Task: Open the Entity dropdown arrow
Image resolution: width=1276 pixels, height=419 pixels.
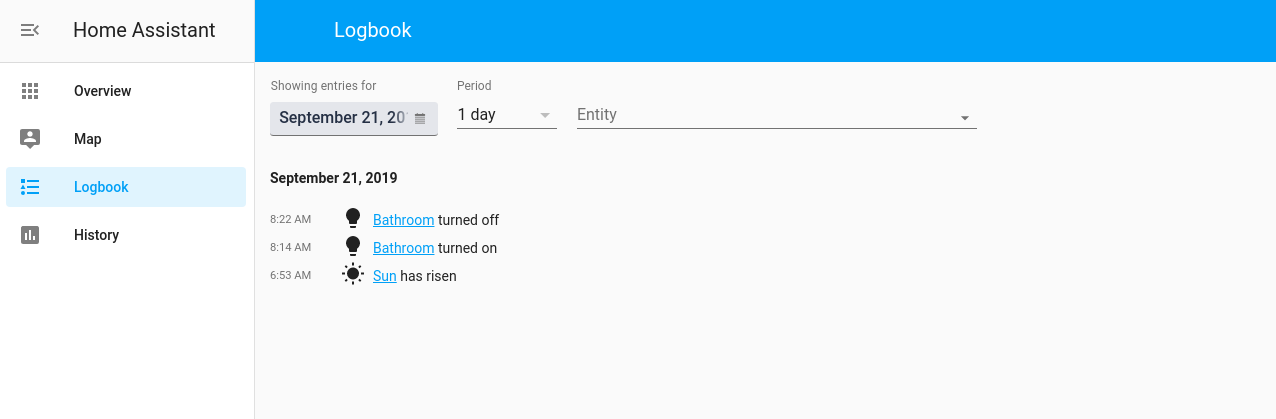Action: click(x=965, y=118)
